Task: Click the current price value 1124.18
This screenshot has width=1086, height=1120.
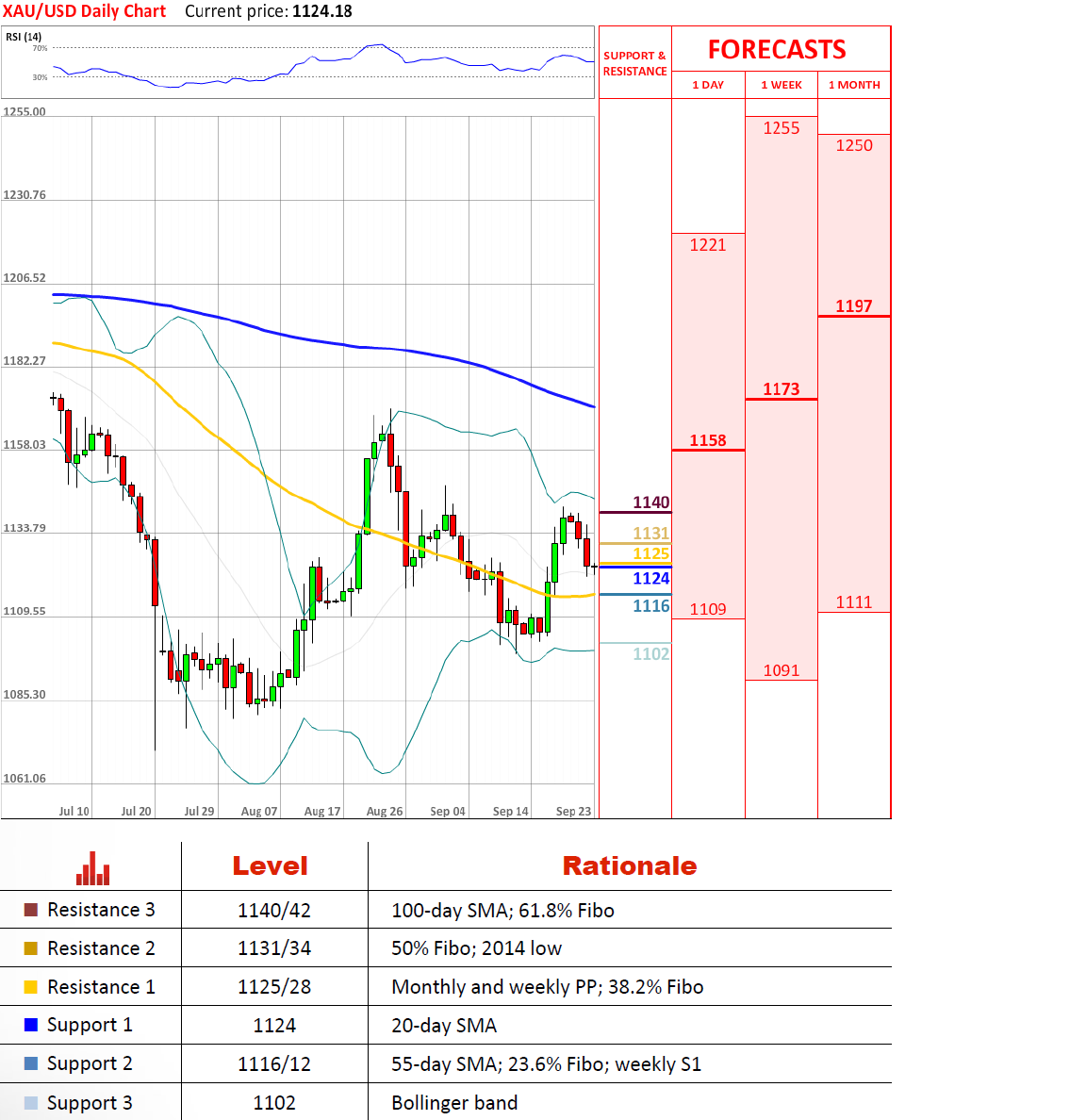Action: tap(322, 11)
